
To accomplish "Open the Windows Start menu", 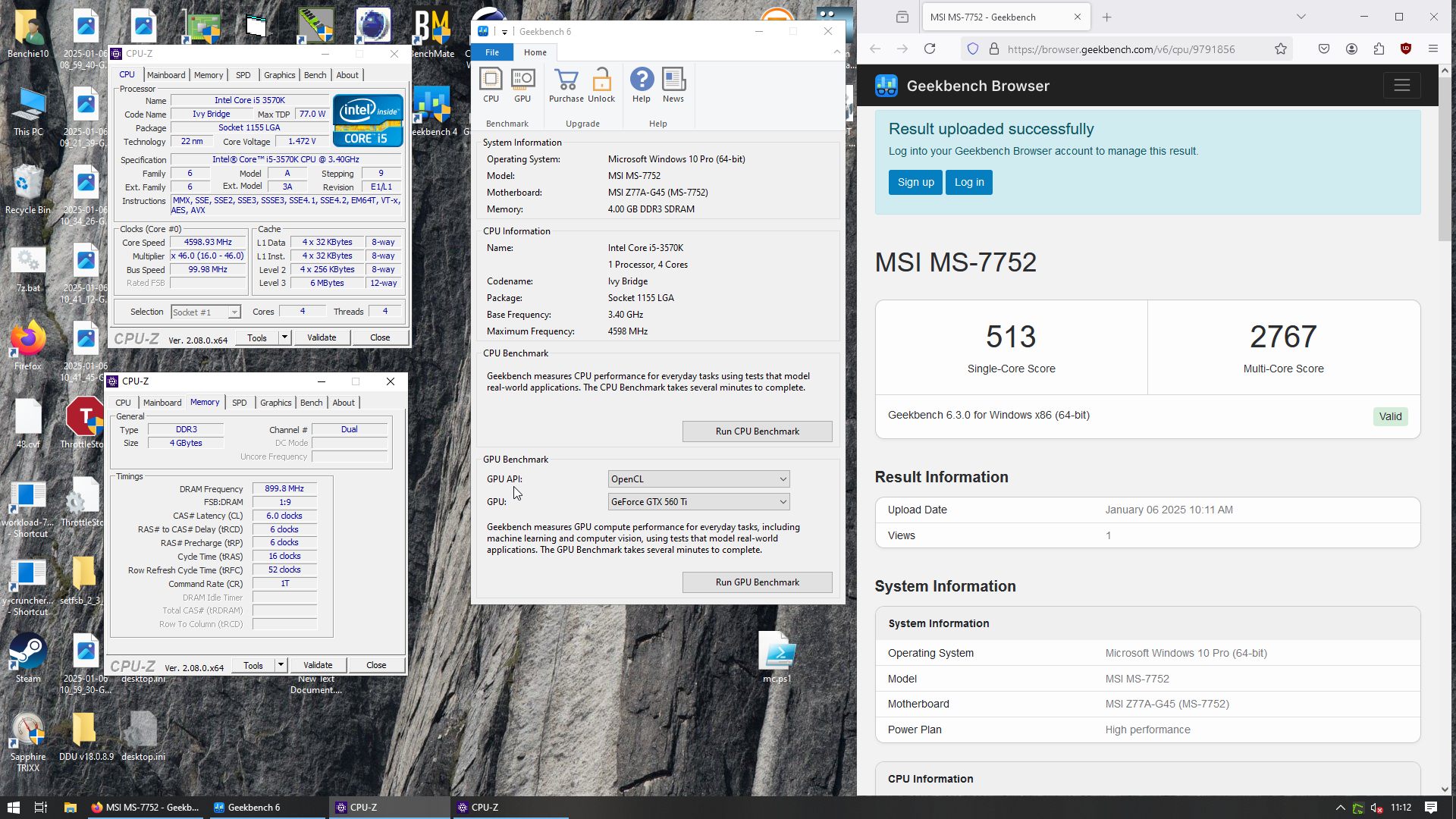I will pyautogui.click(x=13, y=808).
